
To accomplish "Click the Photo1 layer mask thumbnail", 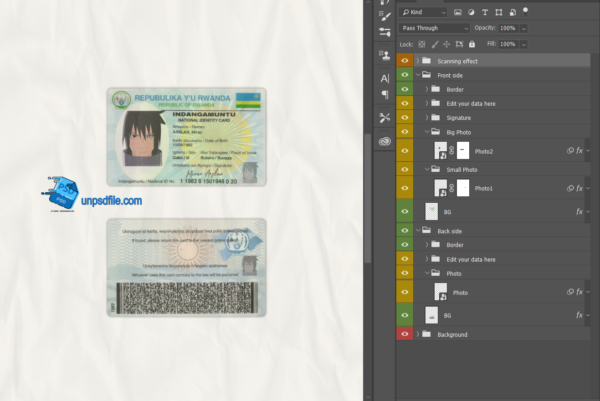I will click(461, 187).
